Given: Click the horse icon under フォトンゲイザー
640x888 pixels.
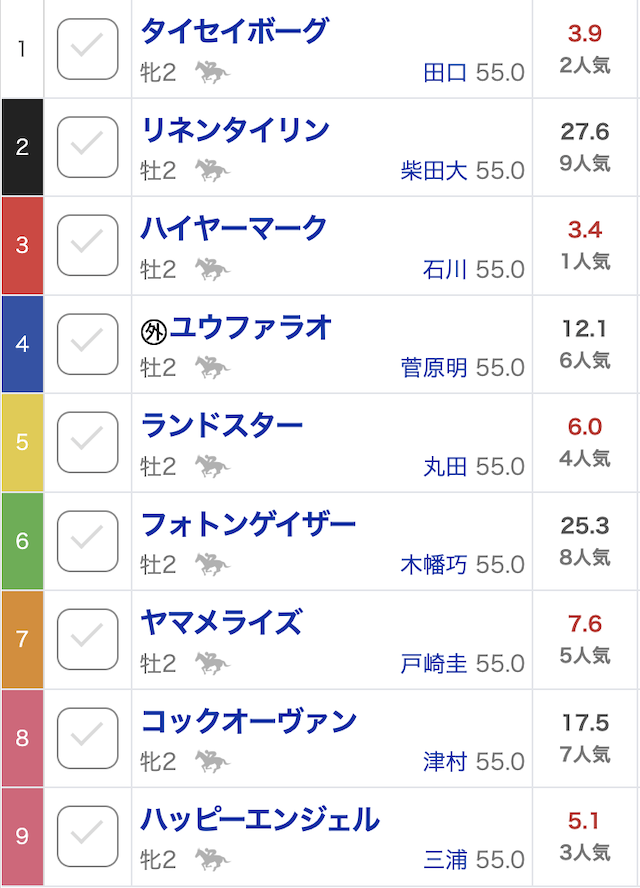Looking at the screenshot, I should tap(212, 565).
